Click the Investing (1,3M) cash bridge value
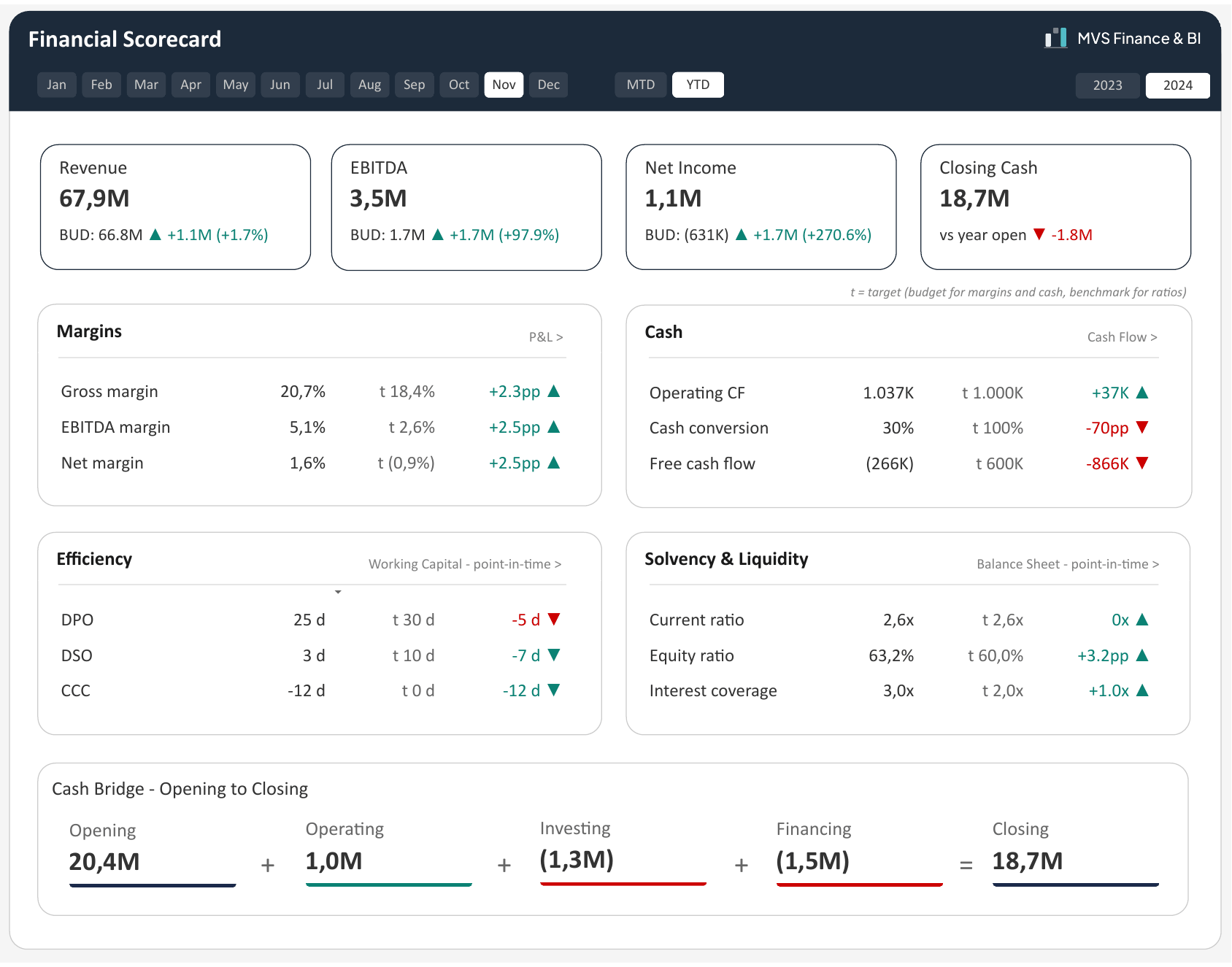The height and width of the screenshot is (967, 1232). (577, 860)
